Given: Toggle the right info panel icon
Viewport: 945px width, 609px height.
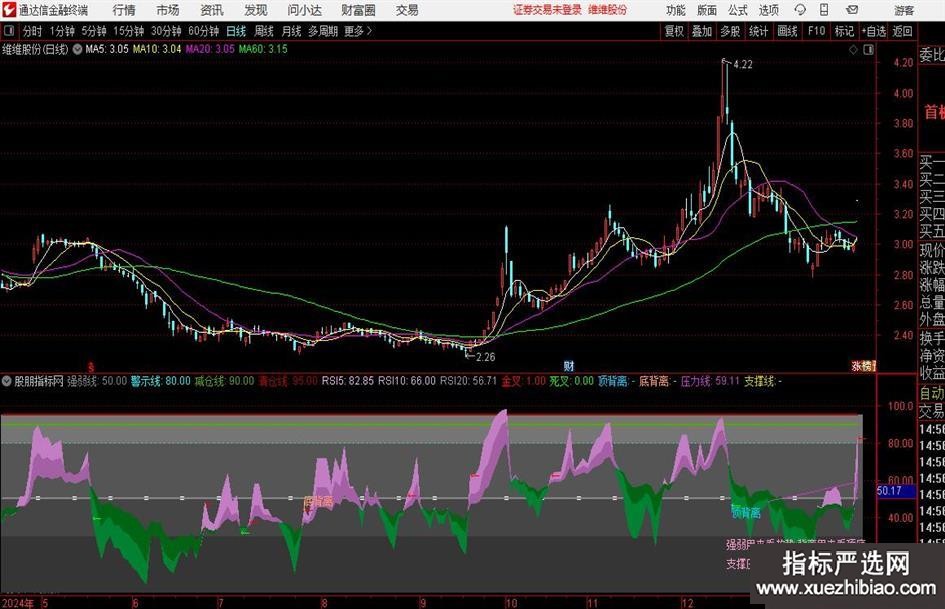Looking at the screenshot, I should click(x=868, y=50).
